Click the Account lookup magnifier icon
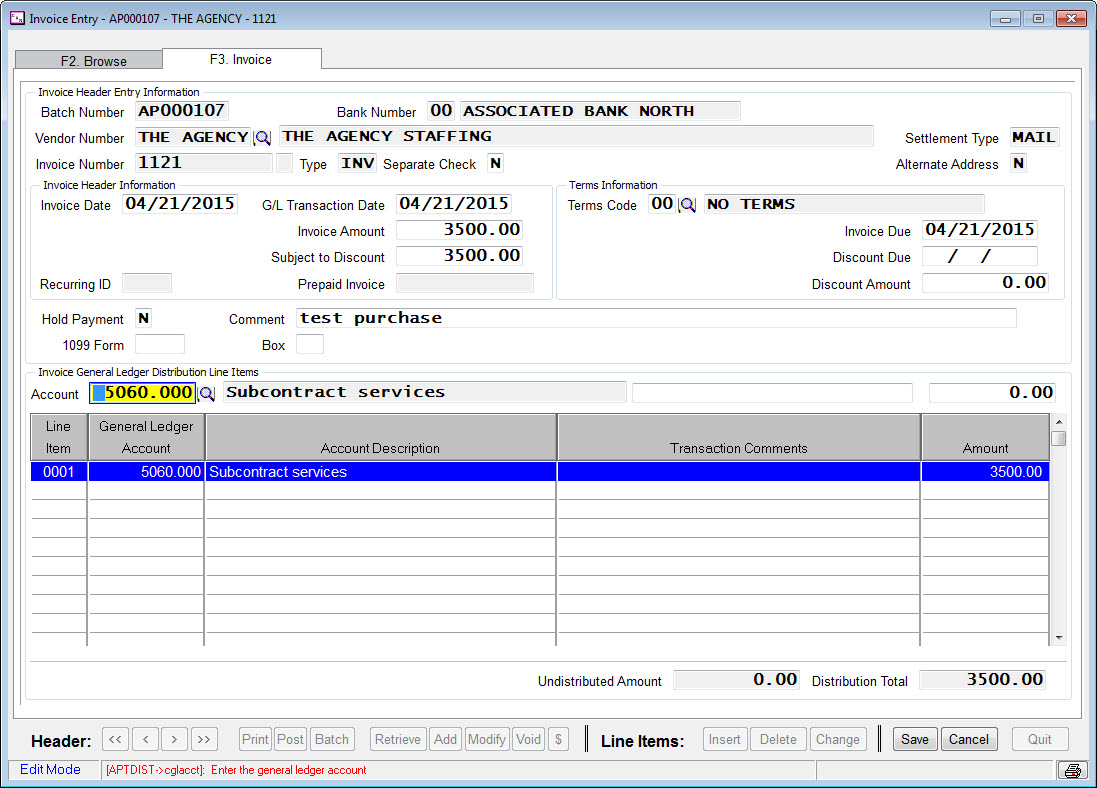This screenshot has height=788, width=1097. tap(207, 394)
